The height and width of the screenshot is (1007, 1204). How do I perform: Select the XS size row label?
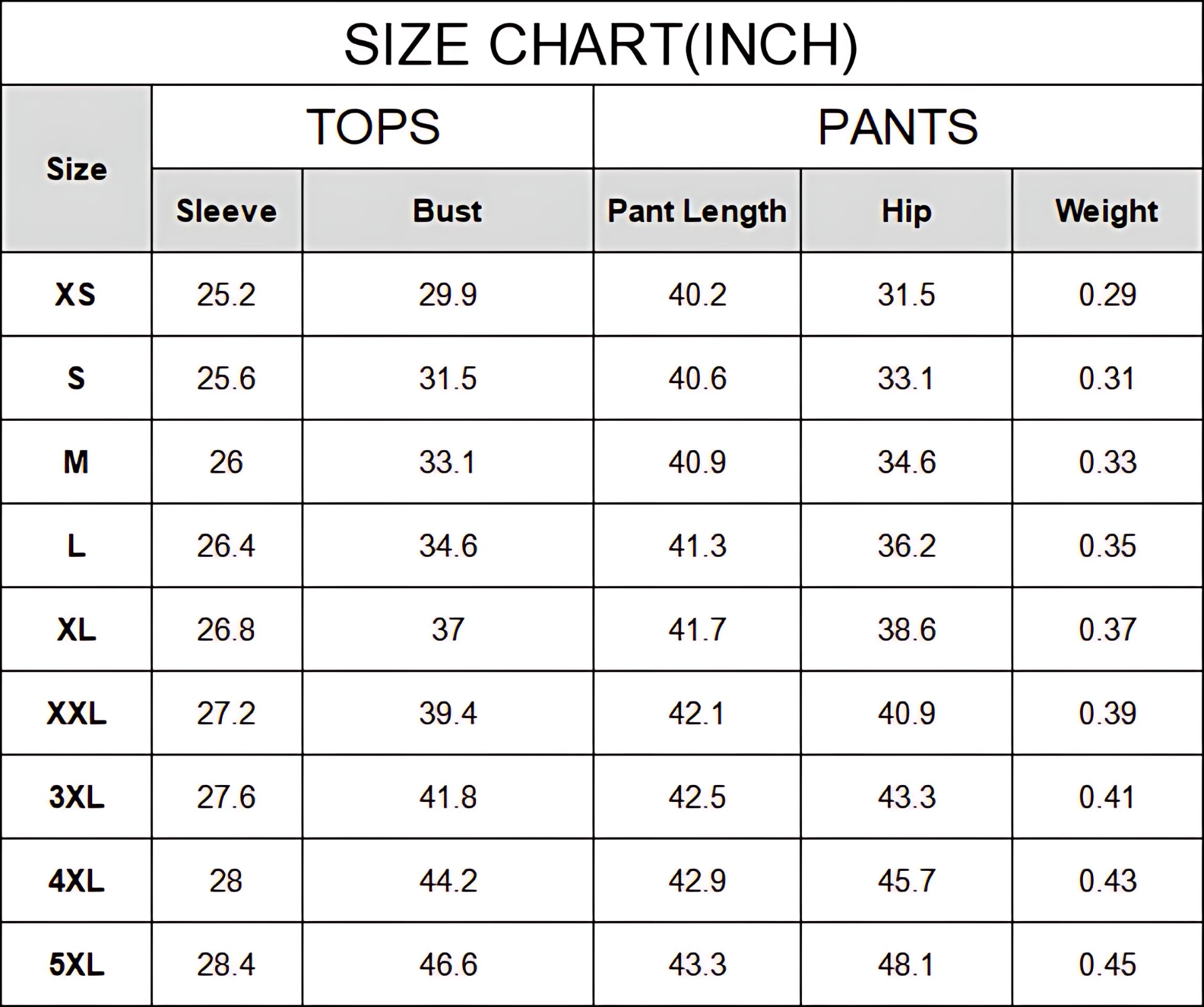pyautogui.click(x=76, y=295)
